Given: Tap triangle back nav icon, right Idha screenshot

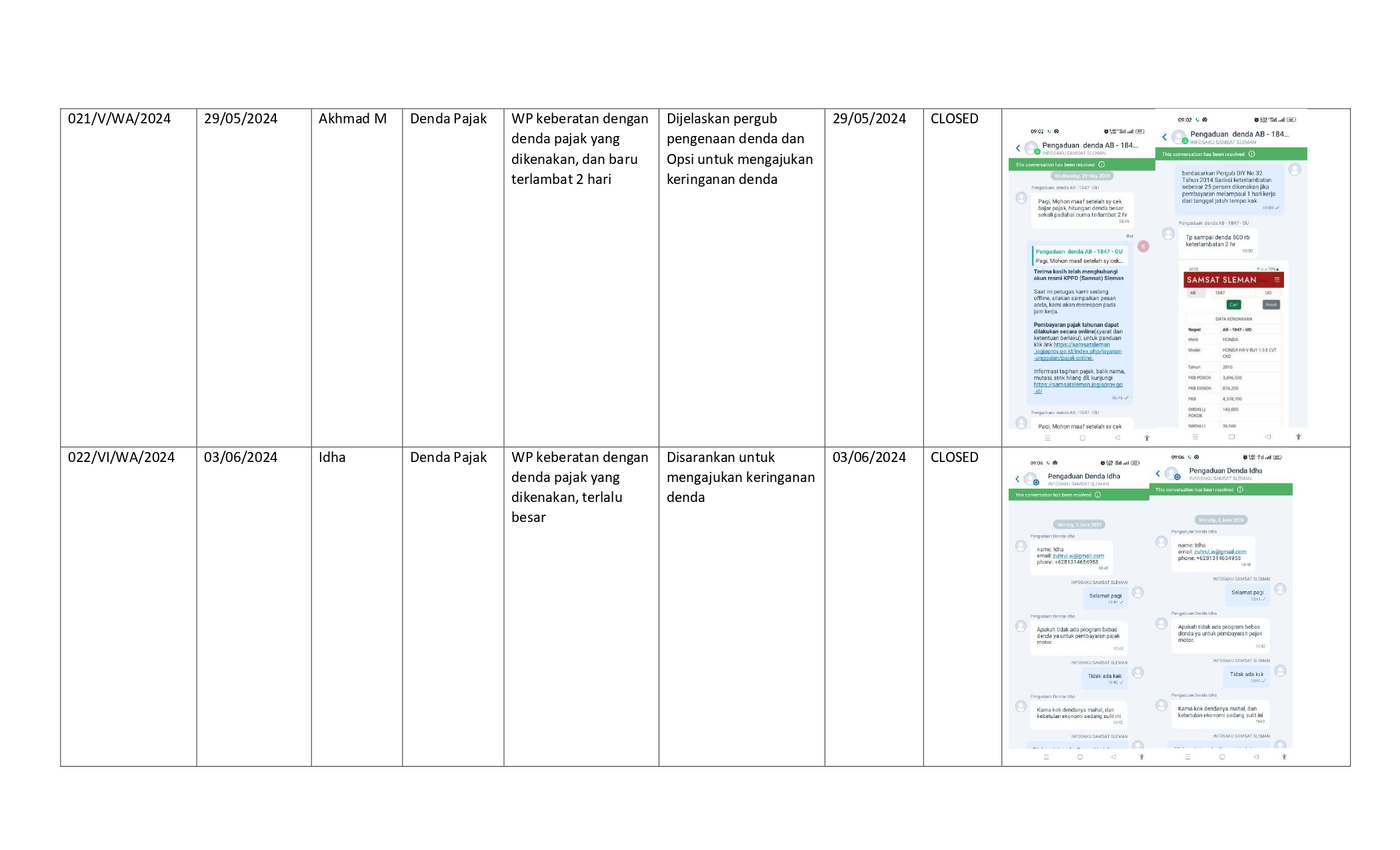Looking at the screenshot, I should point(1256,757).
